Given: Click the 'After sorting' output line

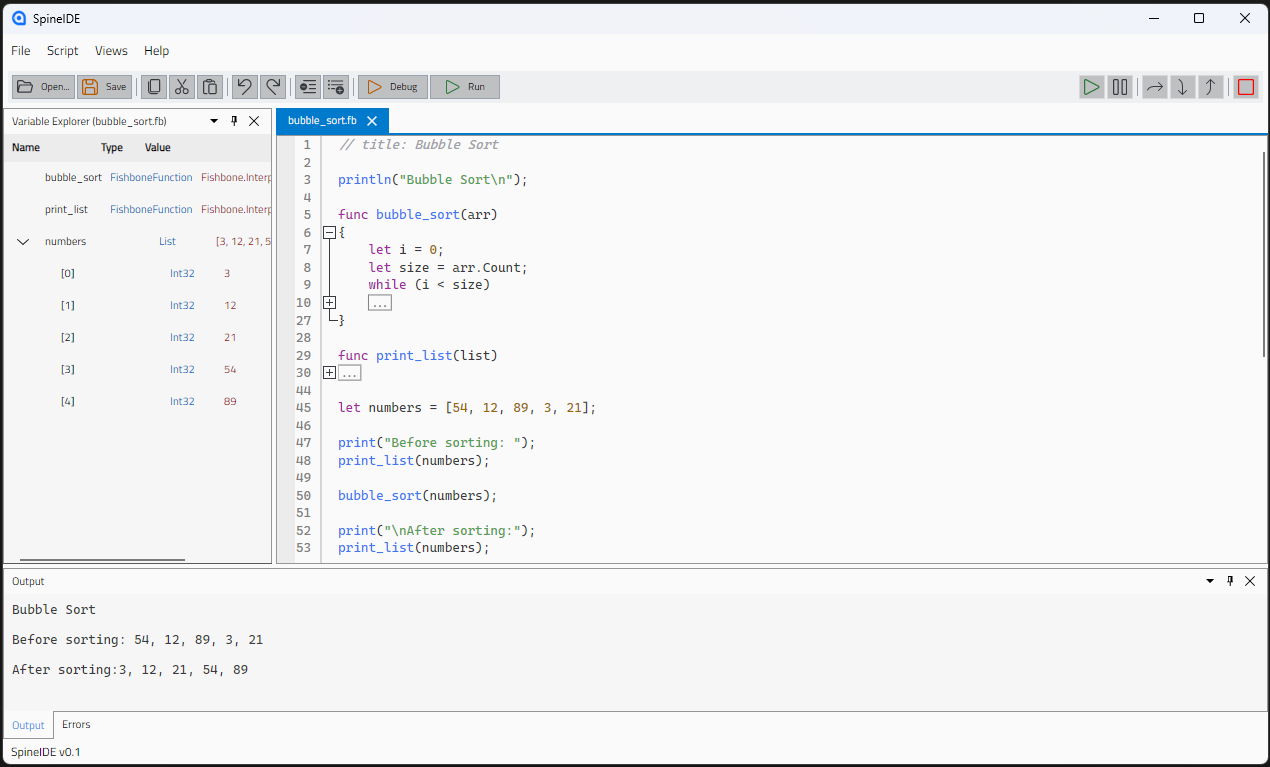Looking at the screenshot, I should 130,669.
